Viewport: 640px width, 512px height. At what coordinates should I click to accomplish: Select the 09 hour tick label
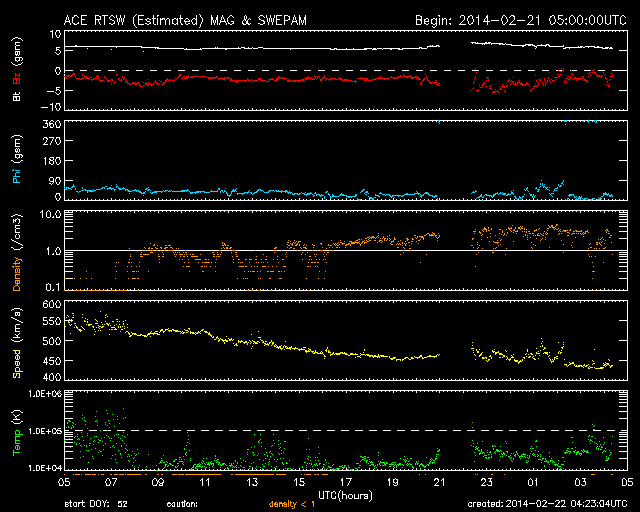(x=157, y=482)
